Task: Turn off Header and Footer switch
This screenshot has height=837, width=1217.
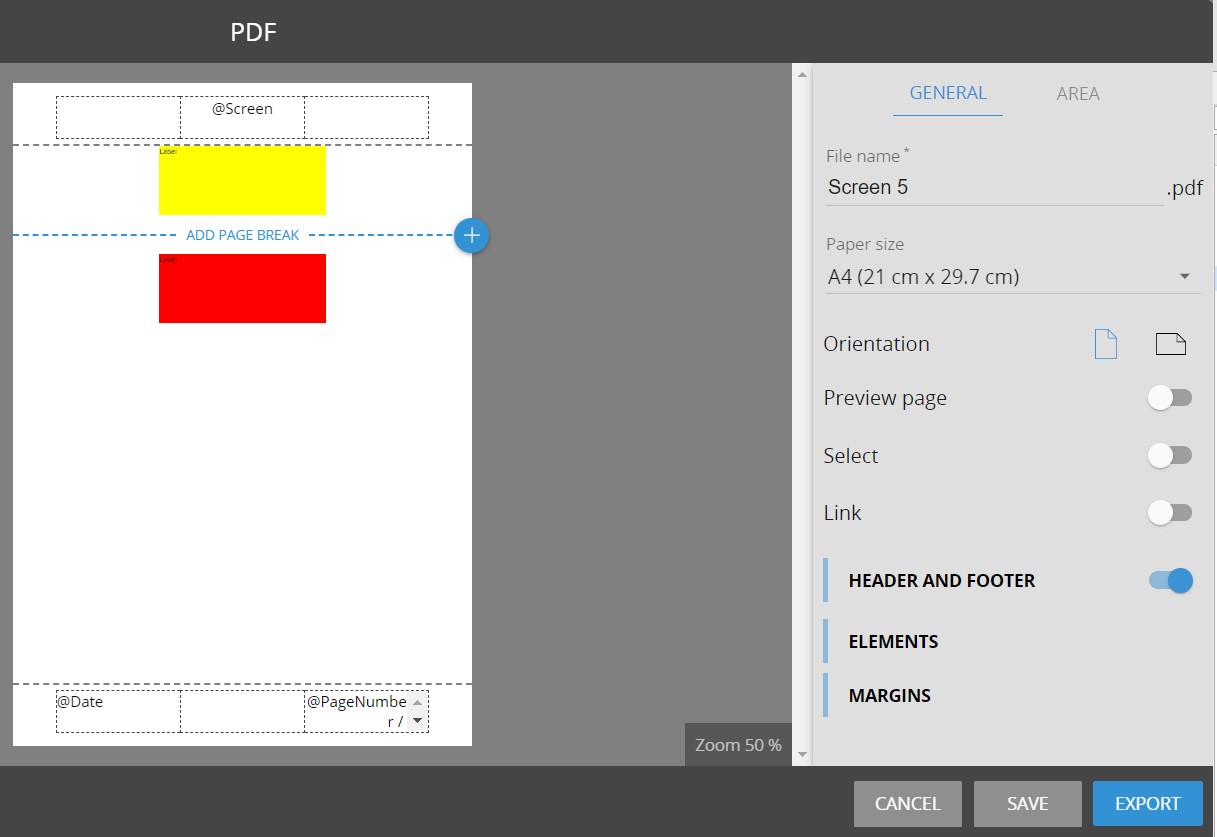Action: pos(1171,580)
